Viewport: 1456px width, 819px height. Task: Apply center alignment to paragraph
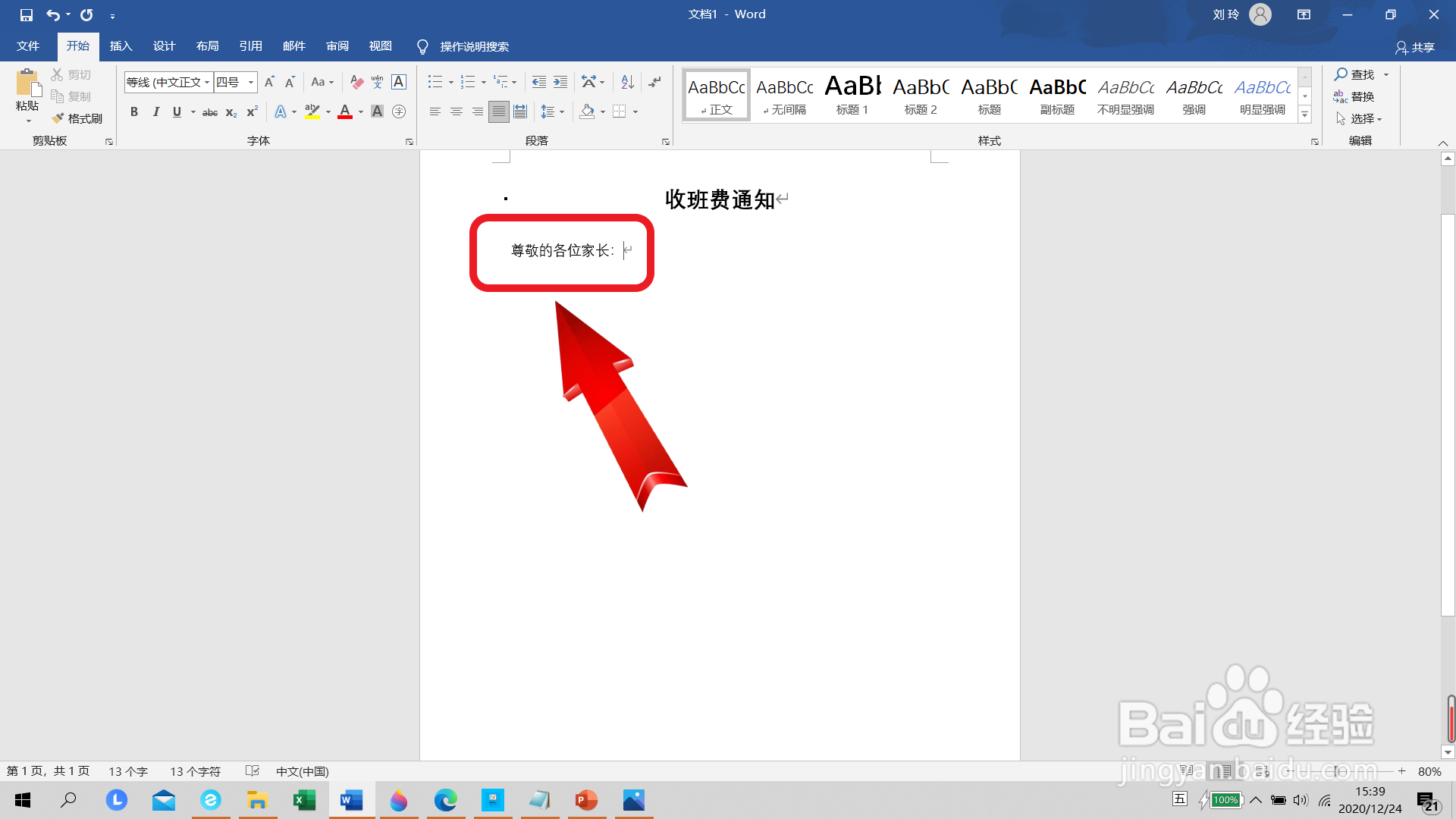point(456,111)
